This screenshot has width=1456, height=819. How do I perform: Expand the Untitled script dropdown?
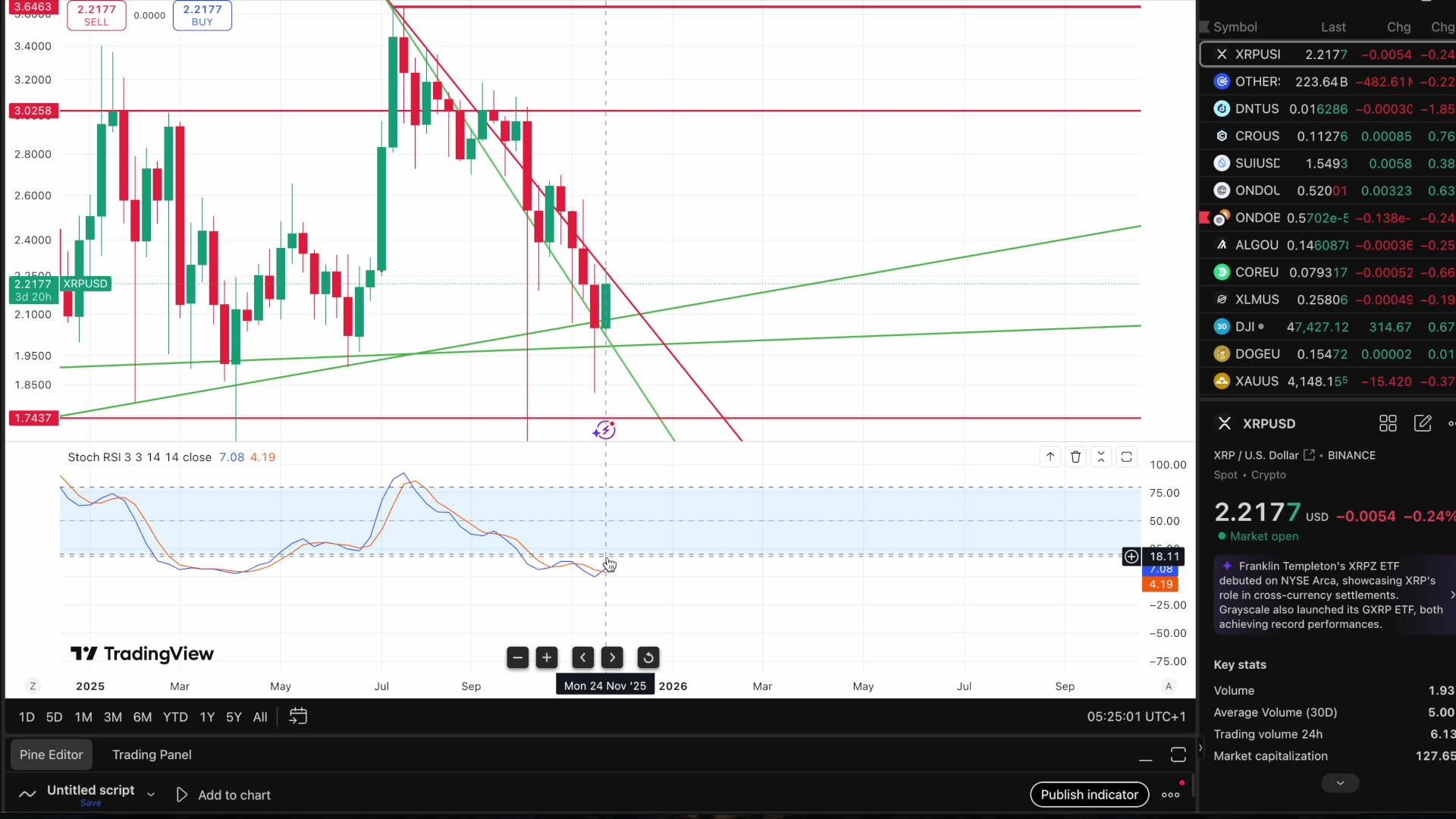(x=151, y=795)
